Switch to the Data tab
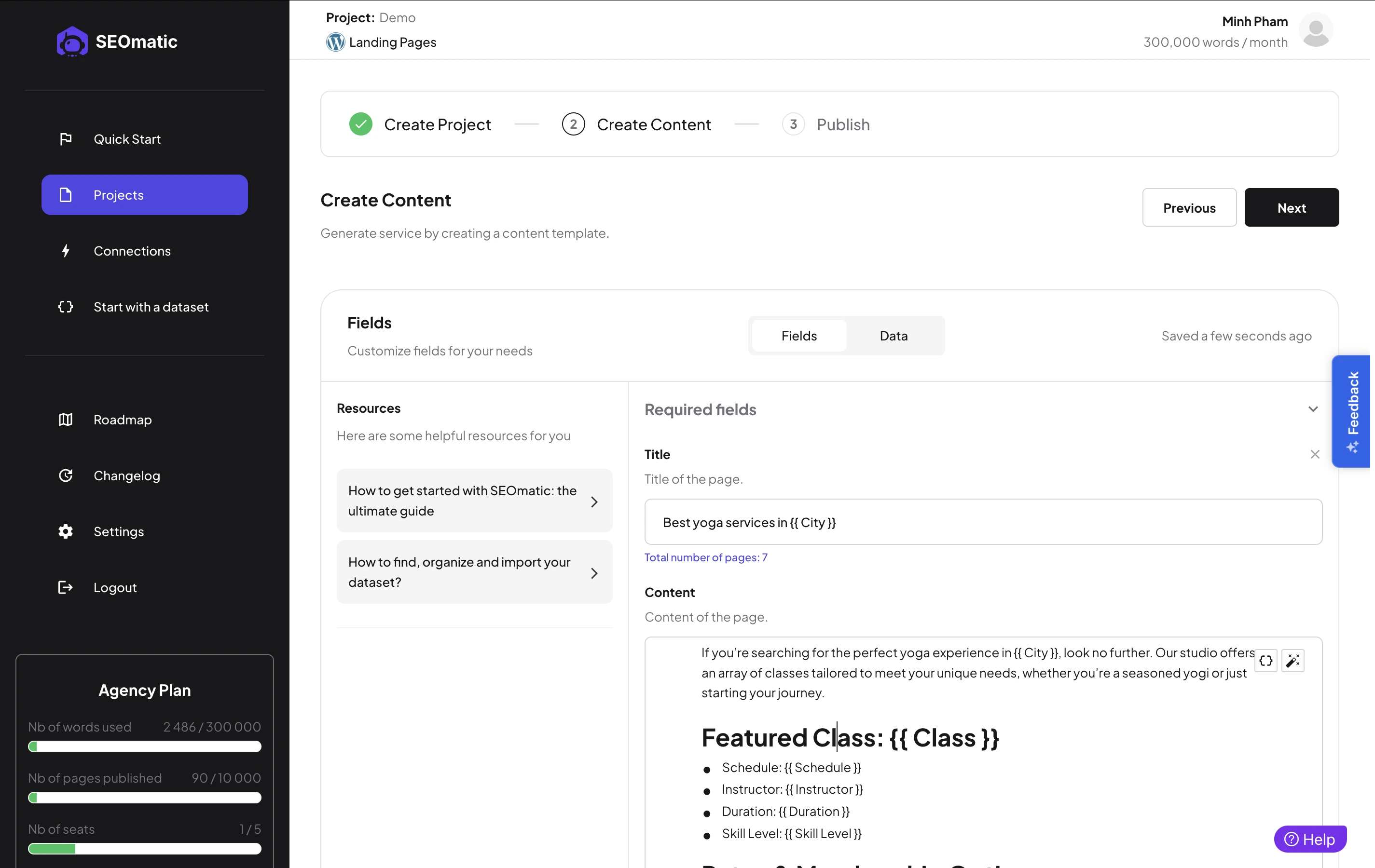 [x=893, y=336]
